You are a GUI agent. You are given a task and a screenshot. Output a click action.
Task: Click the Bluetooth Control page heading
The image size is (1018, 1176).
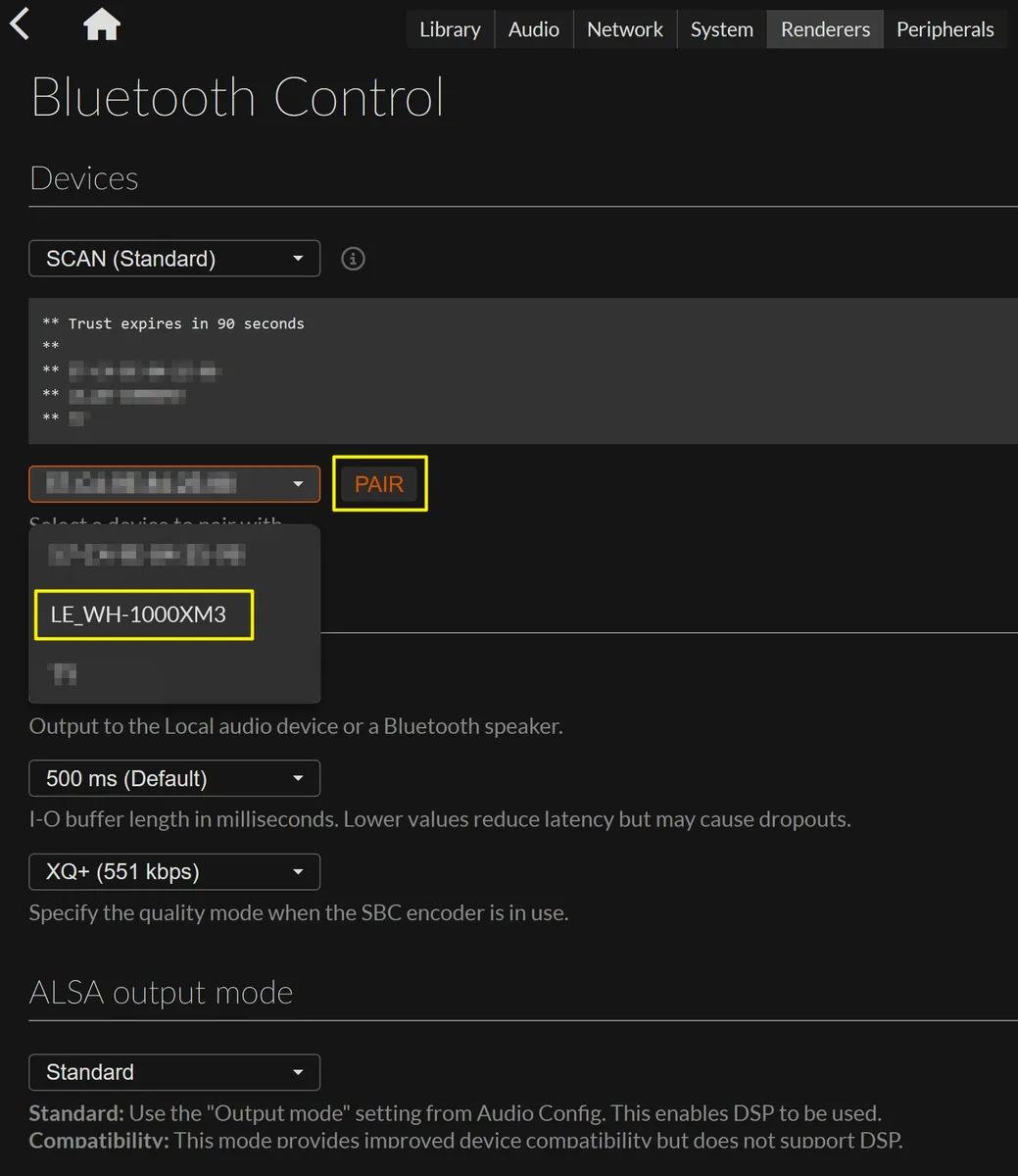[x=238, y=97]
